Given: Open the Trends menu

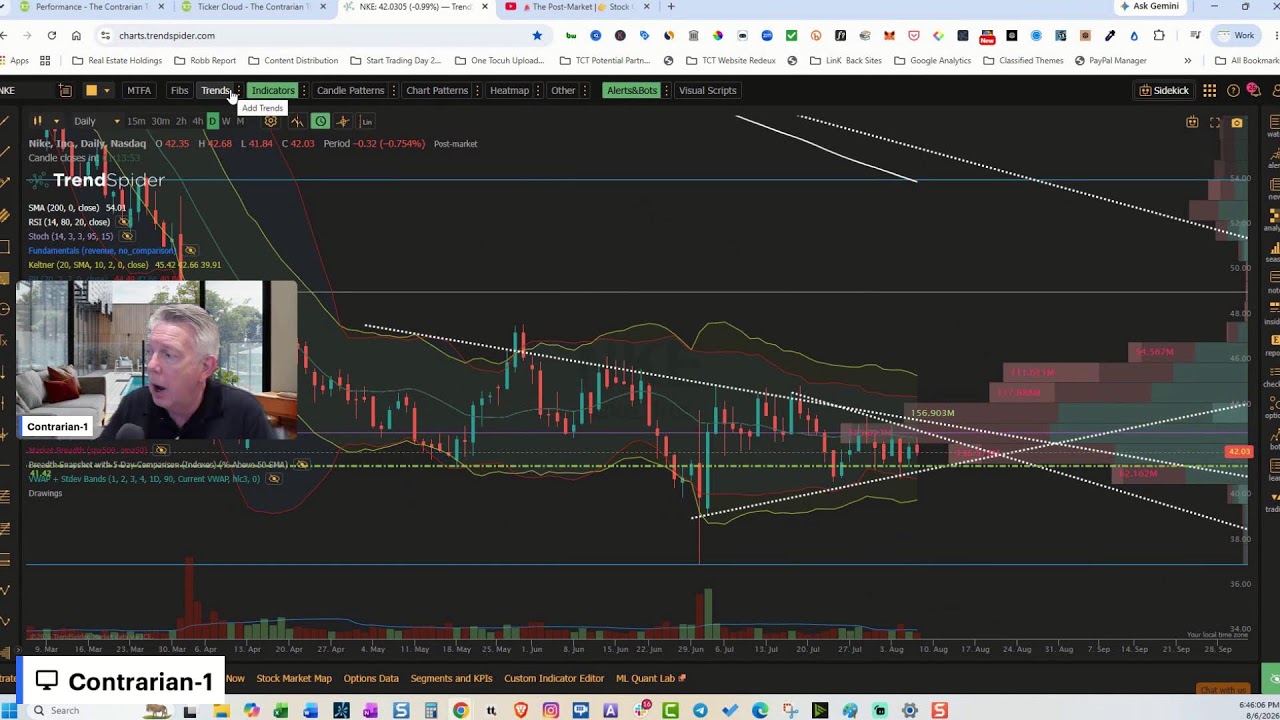Looking at the screenshot, I should 215,90.
